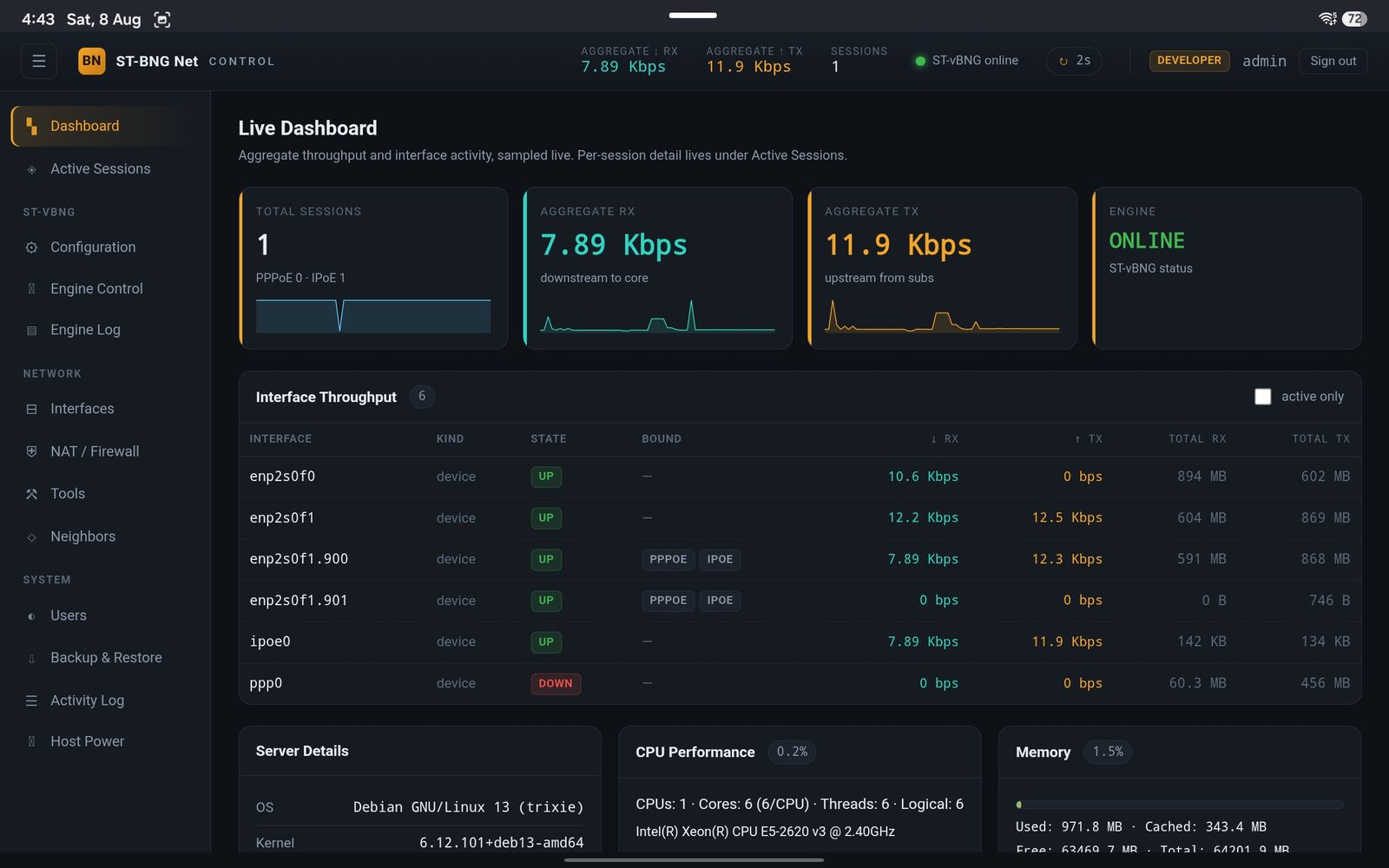
Task: Click the NAT / Firewall shield icon
Action: [x=31, y=451]
